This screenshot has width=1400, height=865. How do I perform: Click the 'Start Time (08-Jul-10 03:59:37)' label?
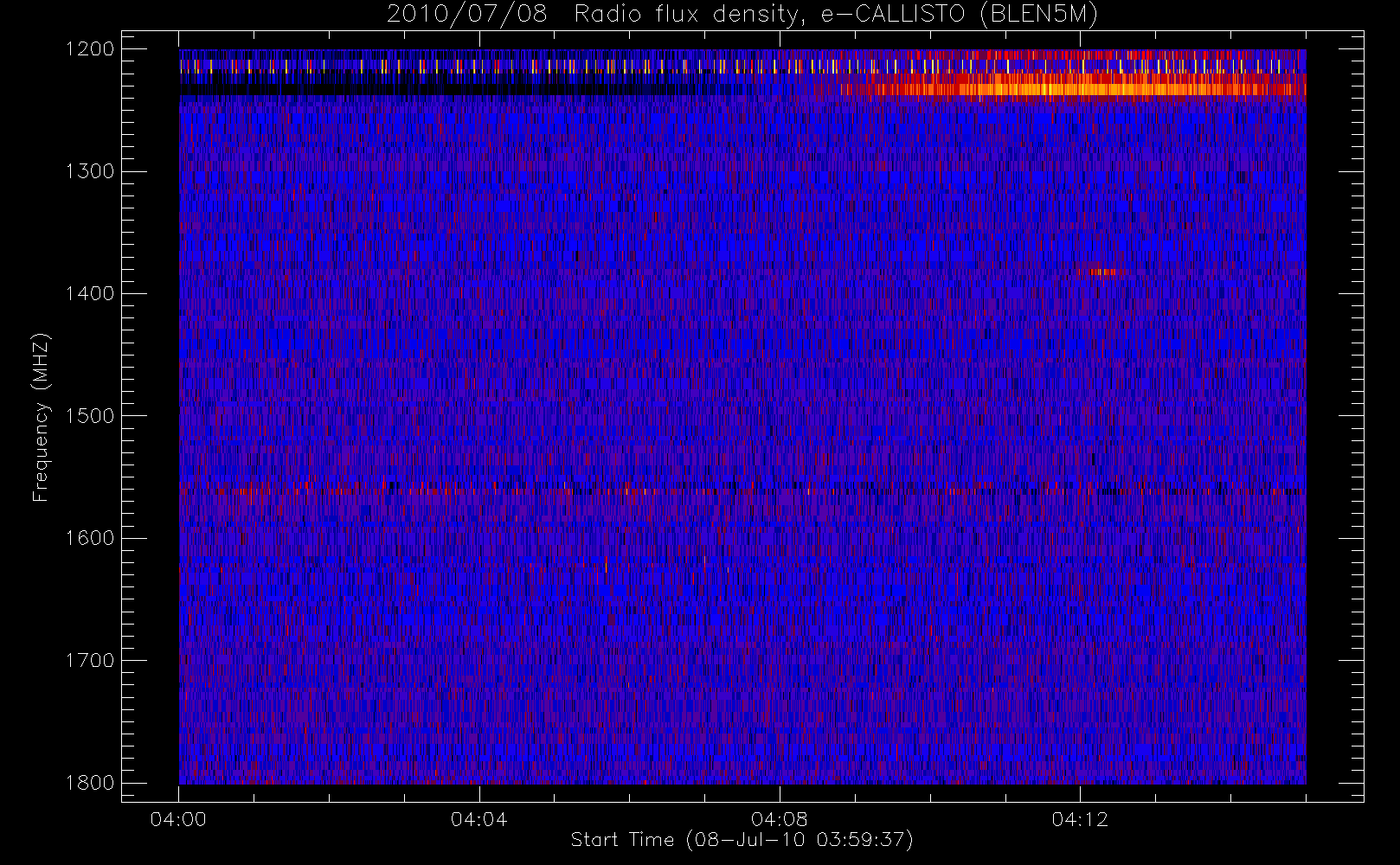click(742, 840)
